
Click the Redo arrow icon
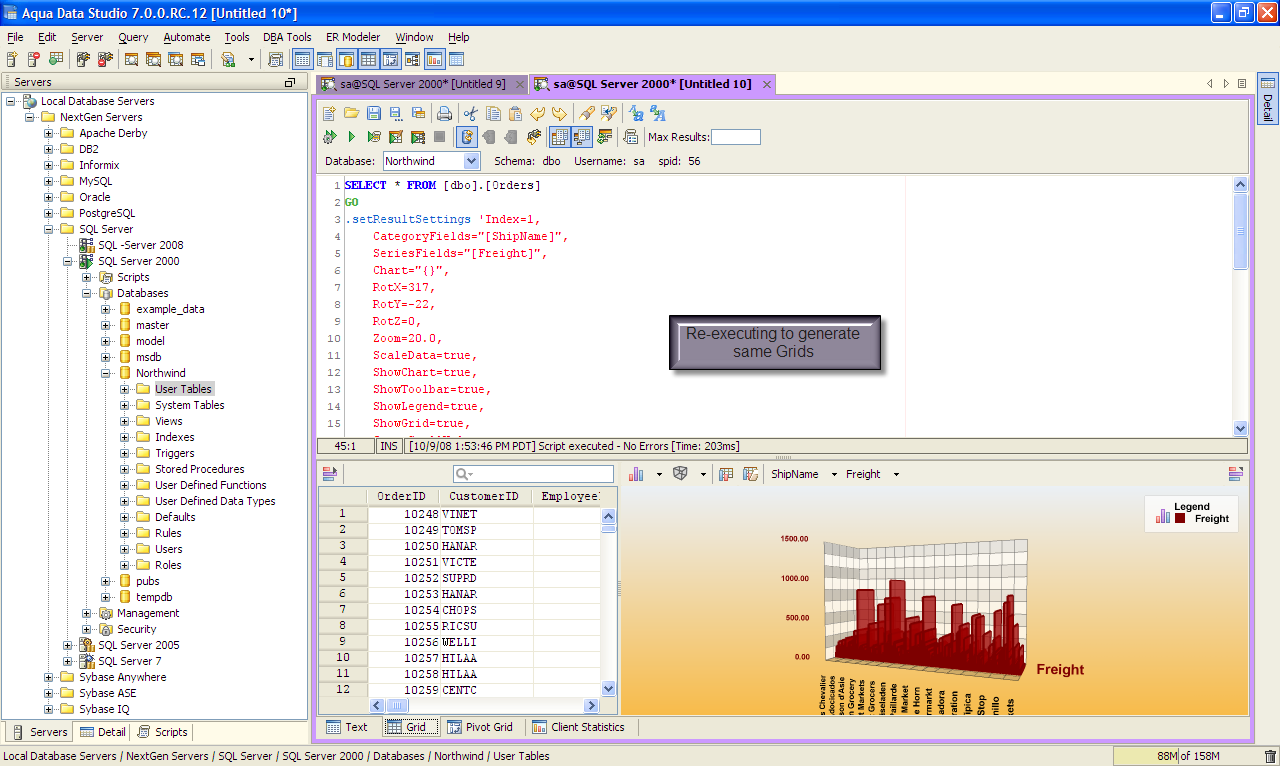coord(559,113)
